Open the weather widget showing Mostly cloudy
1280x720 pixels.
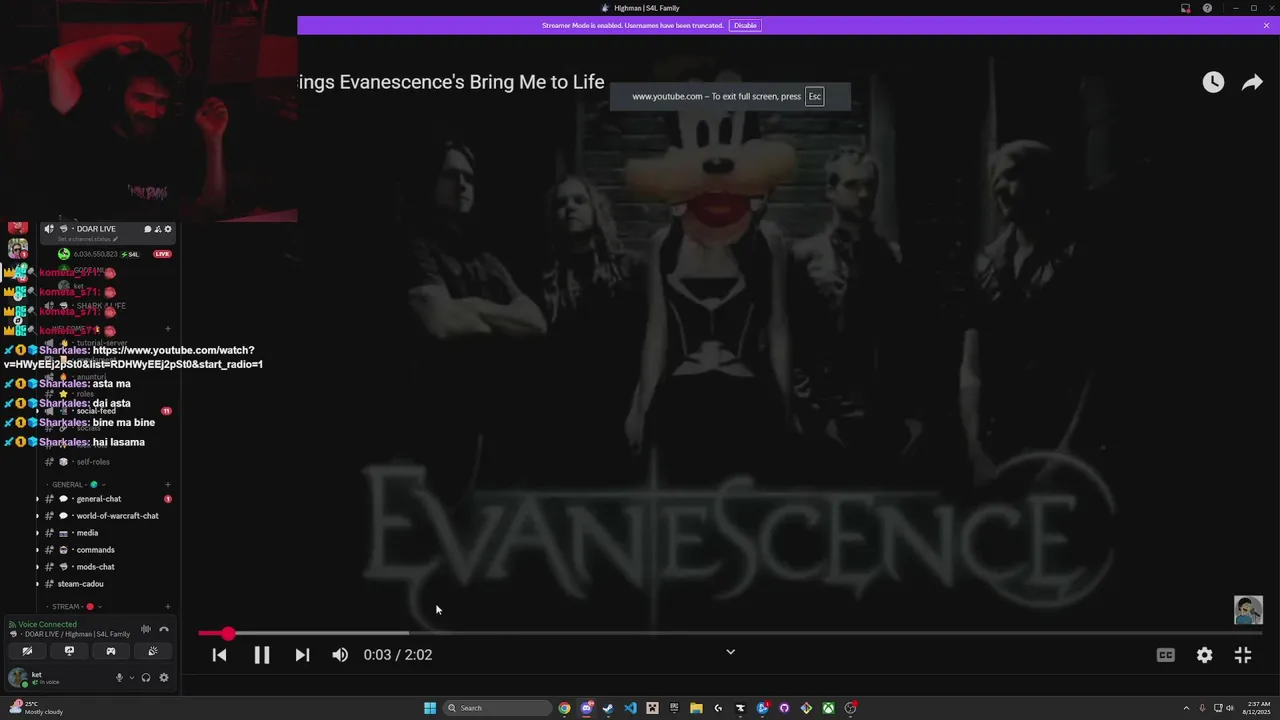[34, 708]
